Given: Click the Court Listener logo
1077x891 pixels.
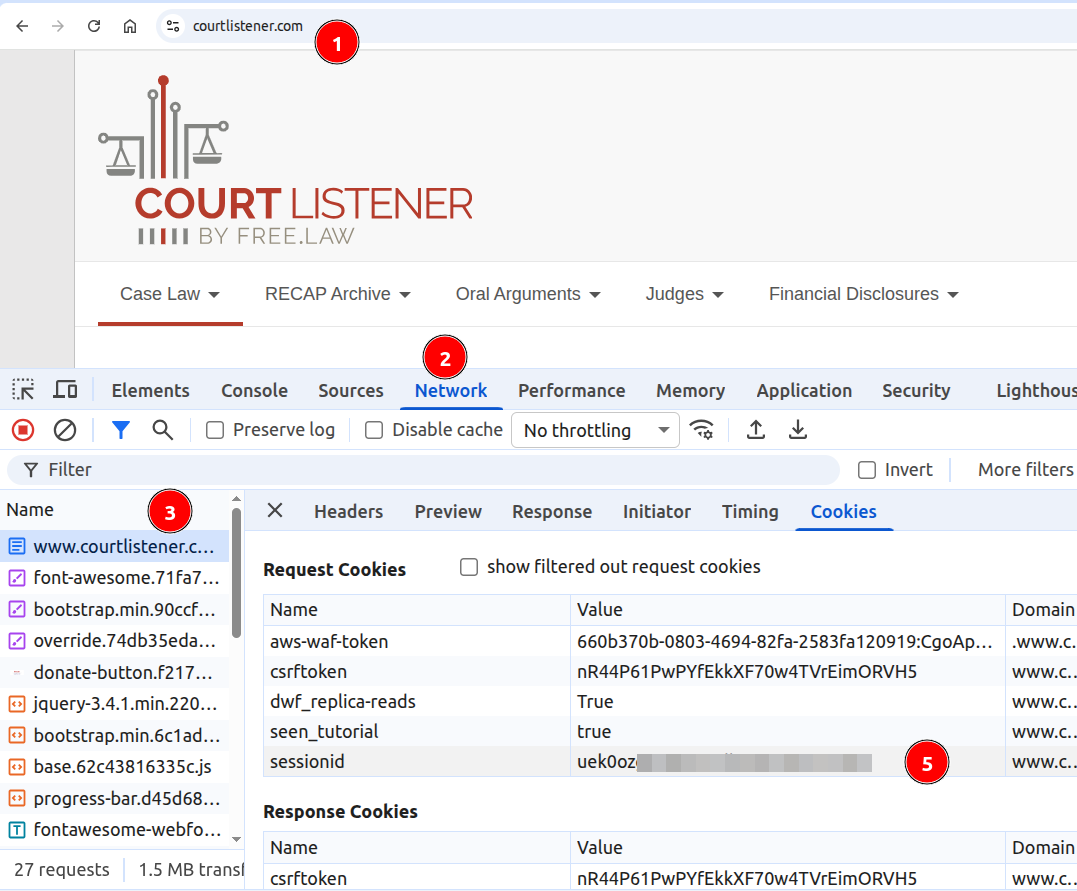Looking at the screenshot, I should tap(286, 161).
